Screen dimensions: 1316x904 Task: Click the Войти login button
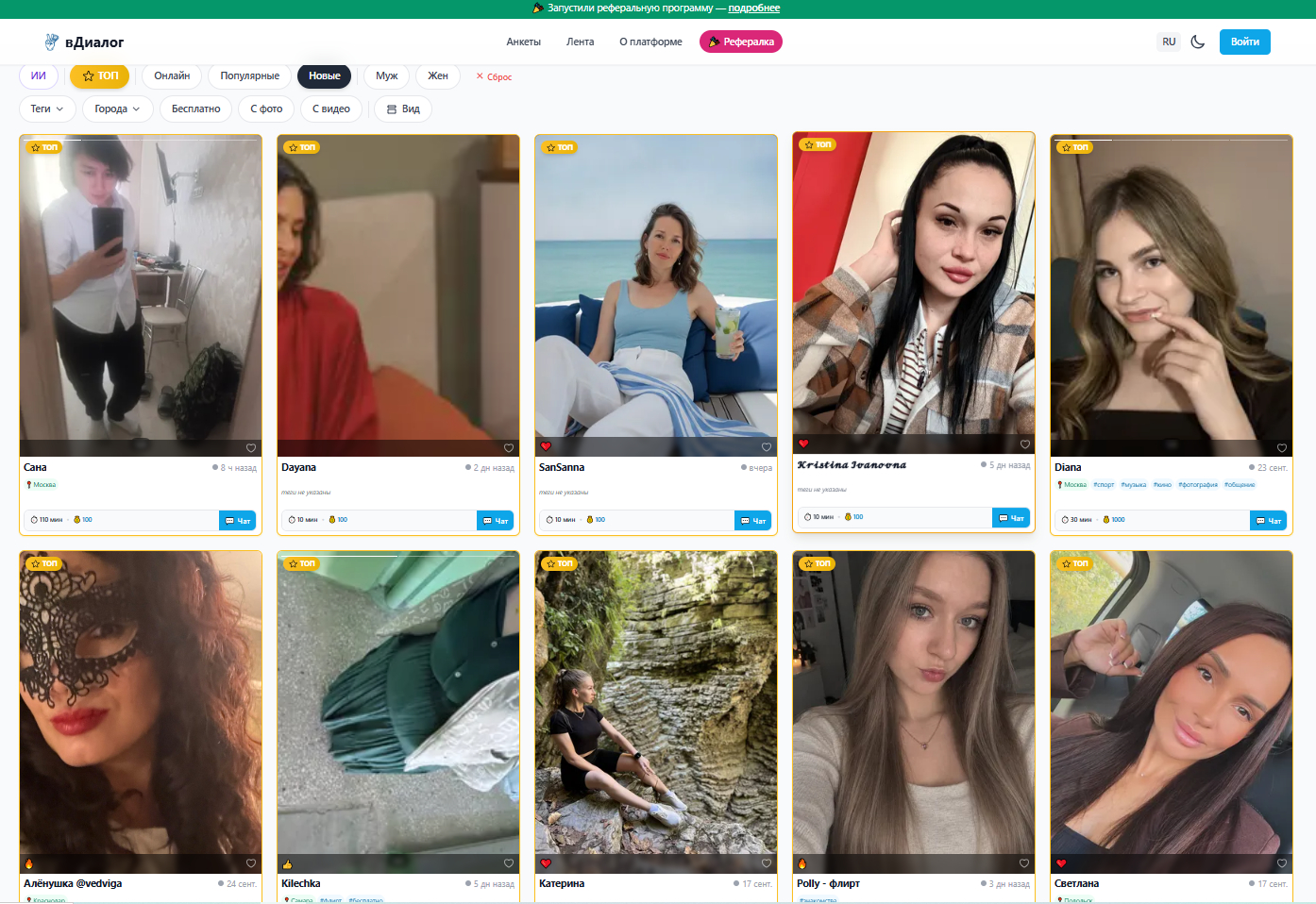[x=1245, y=42]
